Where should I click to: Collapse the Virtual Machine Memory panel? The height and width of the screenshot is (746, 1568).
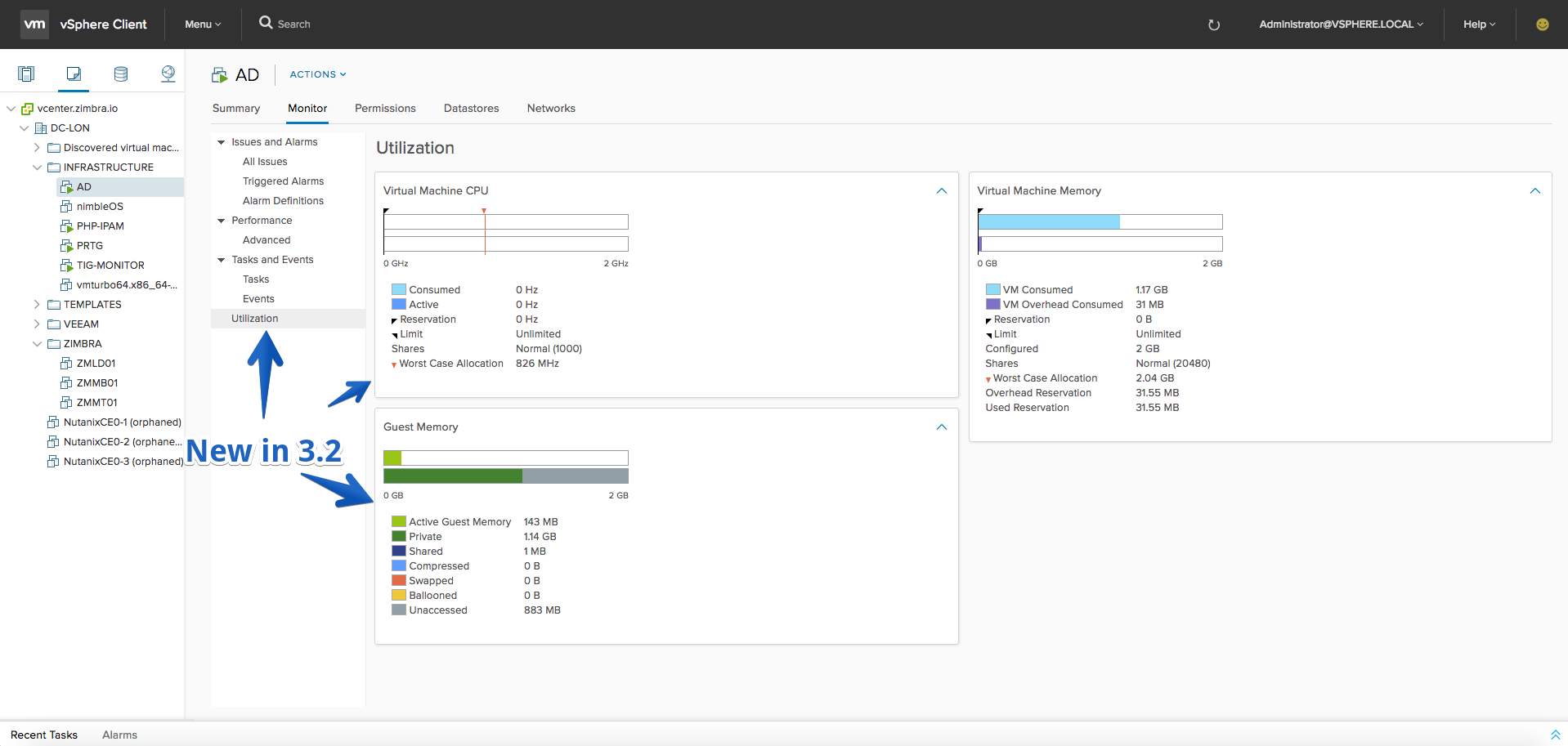1535,191
